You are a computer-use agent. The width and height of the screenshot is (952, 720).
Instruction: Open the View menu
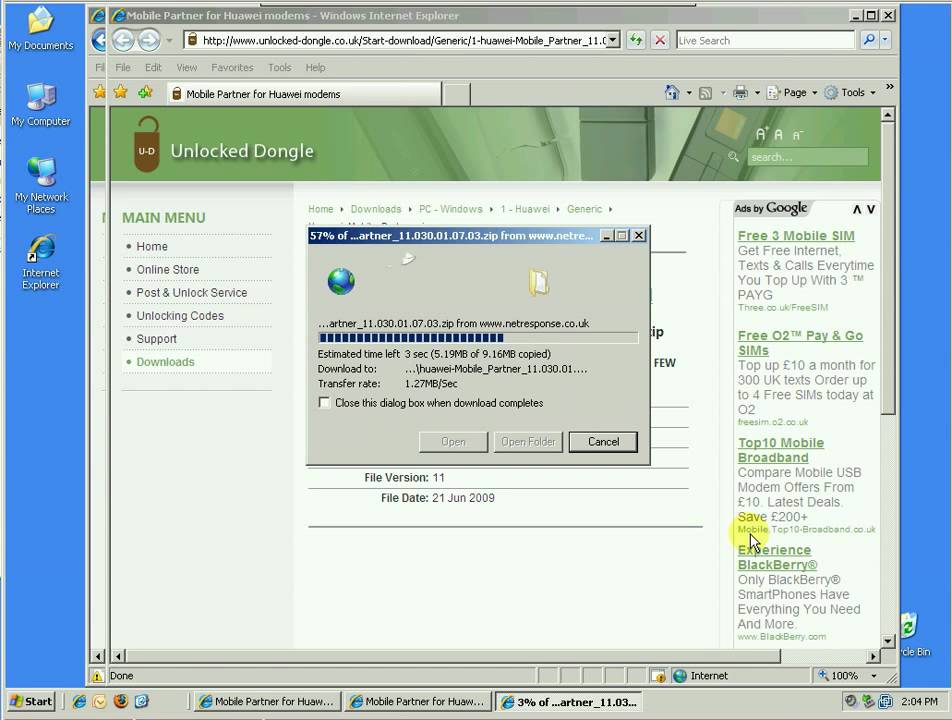186,67
